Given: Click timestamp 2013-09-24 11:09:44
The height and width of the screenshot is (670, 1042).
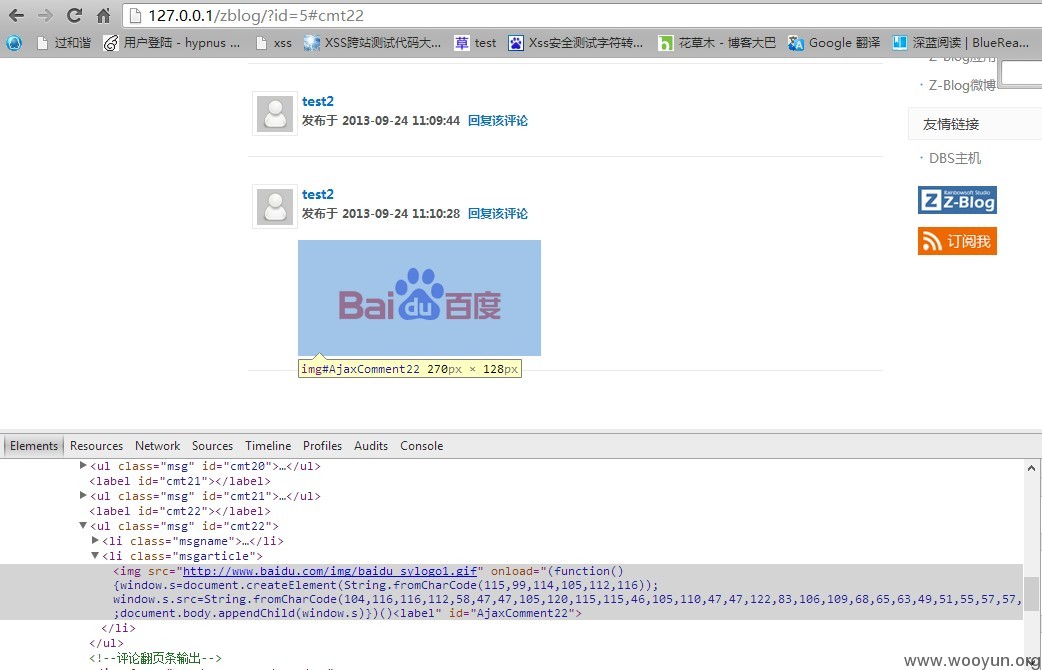Looking at the screenshot, I should pos(401,120).
